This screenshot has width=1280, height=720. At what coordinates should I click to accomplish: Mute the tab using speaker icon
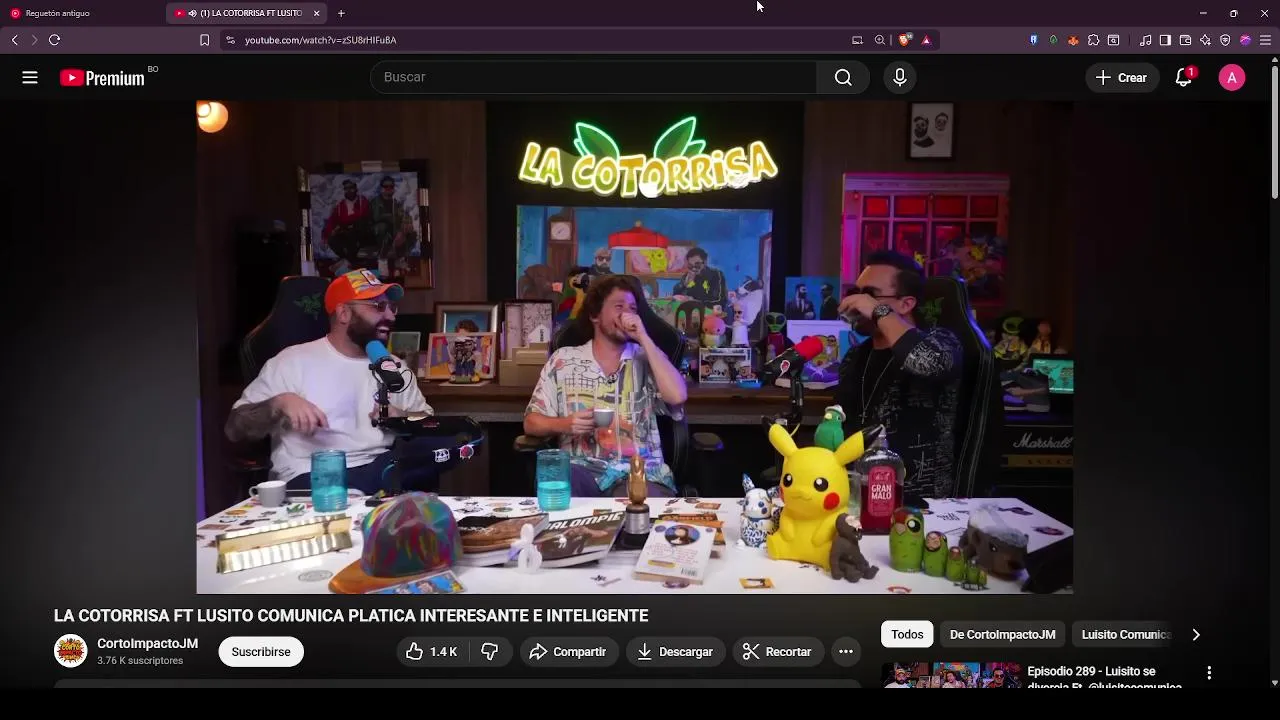pos(192,13)
